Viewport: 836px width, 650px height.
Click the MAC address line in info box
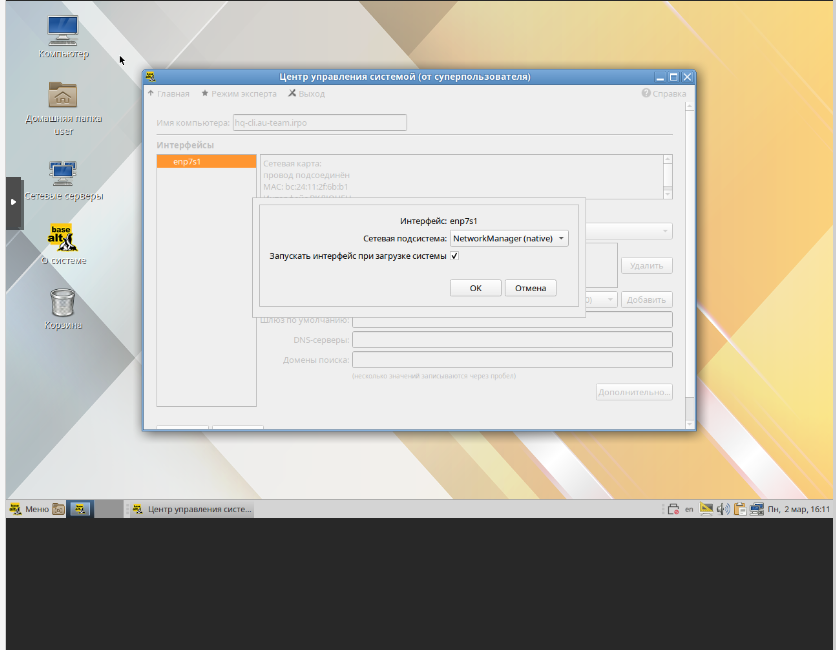[306, 187]
